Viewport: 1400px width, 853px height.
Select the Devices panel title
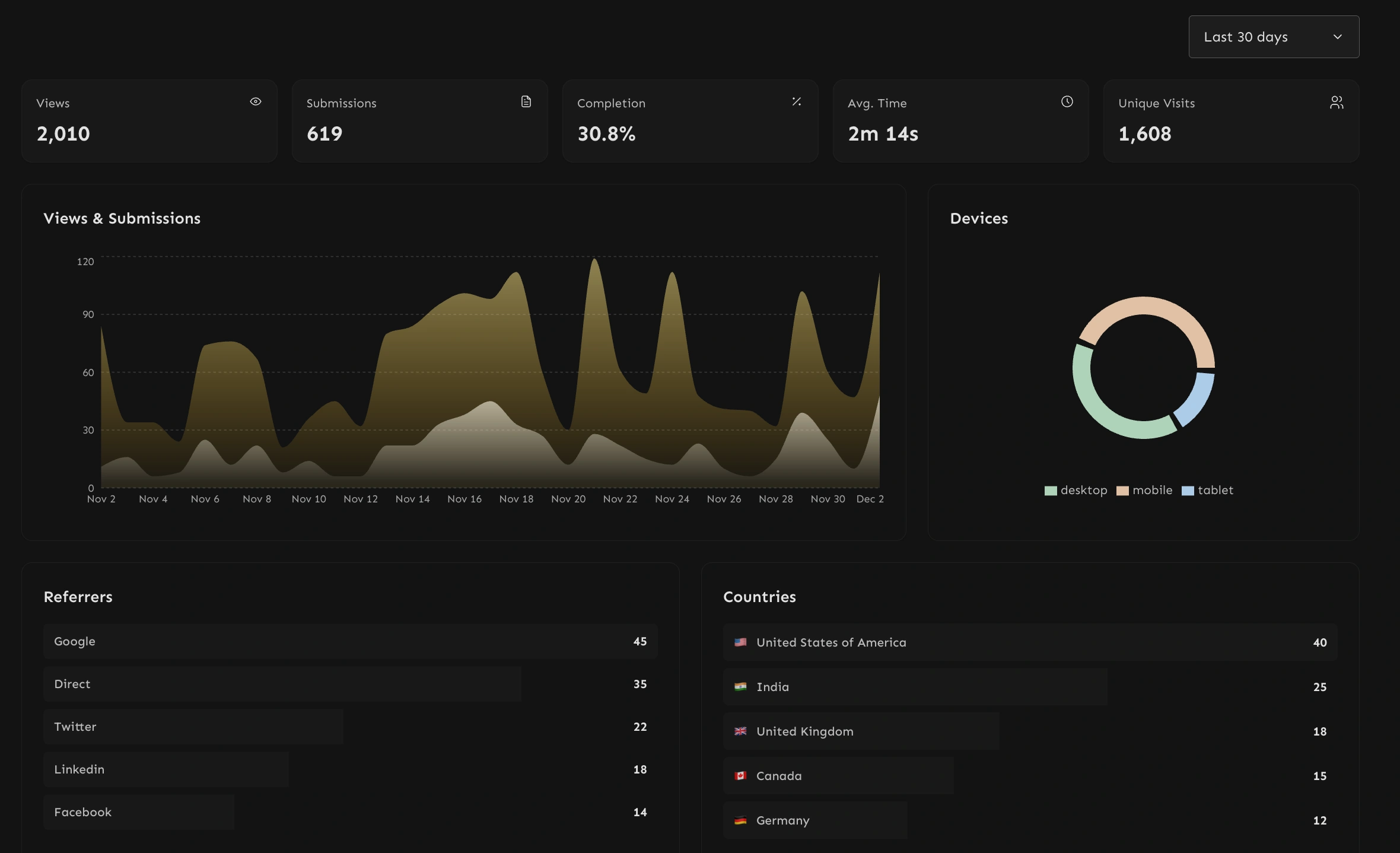click(979, 218)
